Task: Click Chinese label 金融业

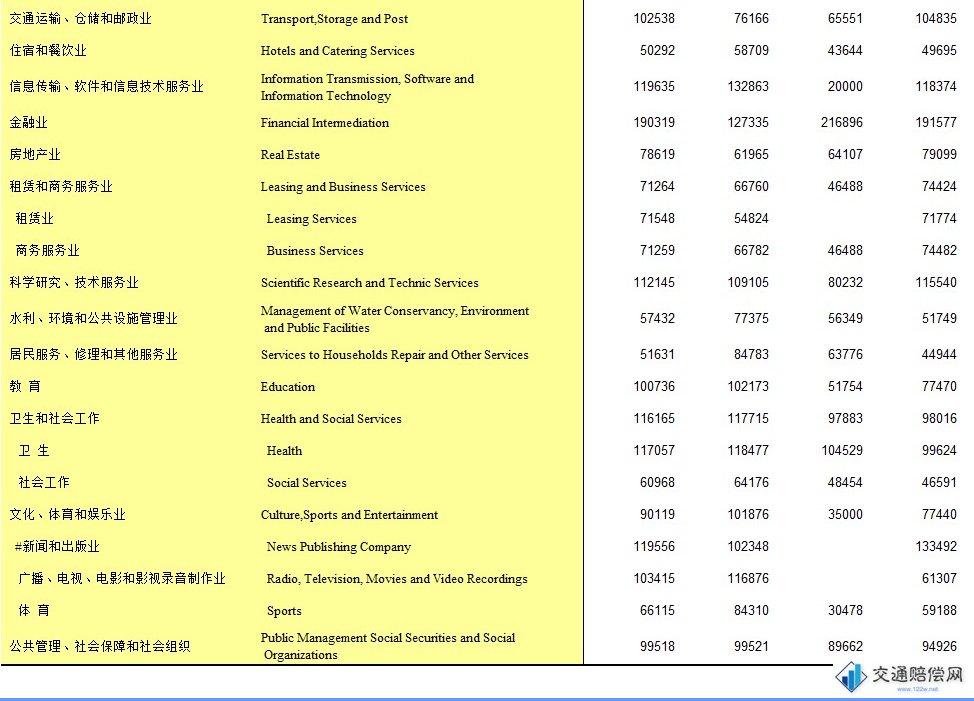Action: tap(29, 122)
